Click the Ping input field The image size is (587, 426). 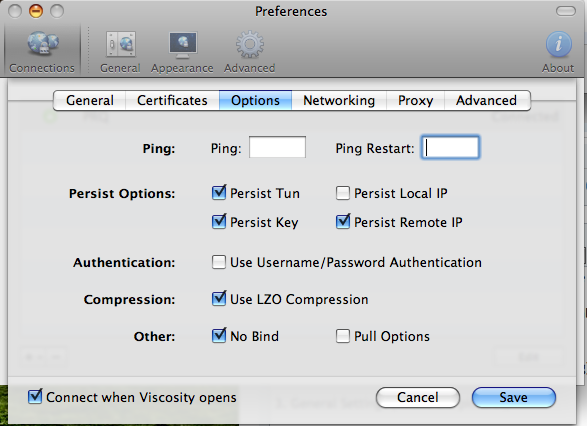(277, 147)
